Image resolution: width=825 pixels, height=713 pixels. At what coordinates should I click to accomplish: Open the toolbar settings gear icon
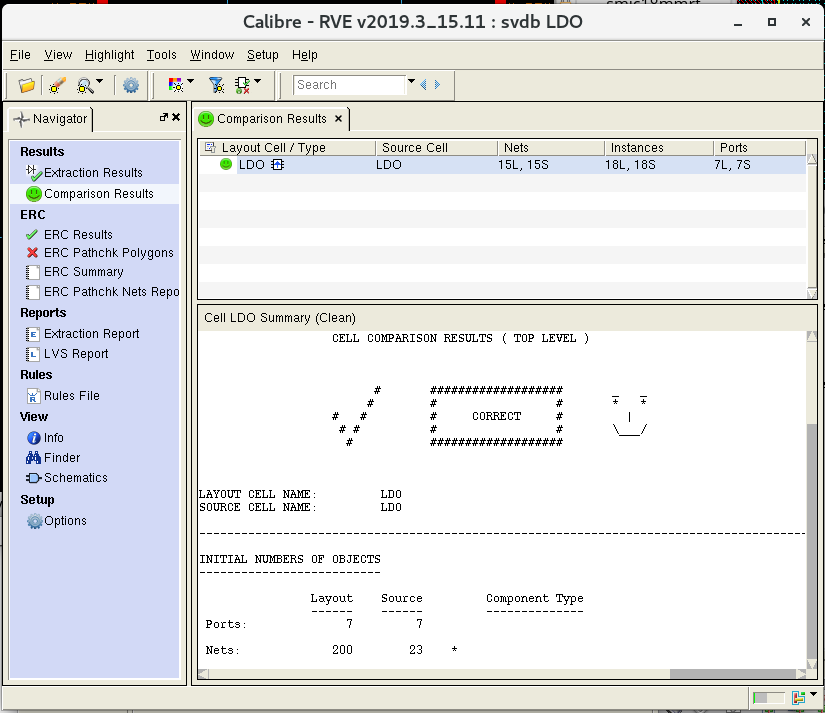[x=130, y=85]
